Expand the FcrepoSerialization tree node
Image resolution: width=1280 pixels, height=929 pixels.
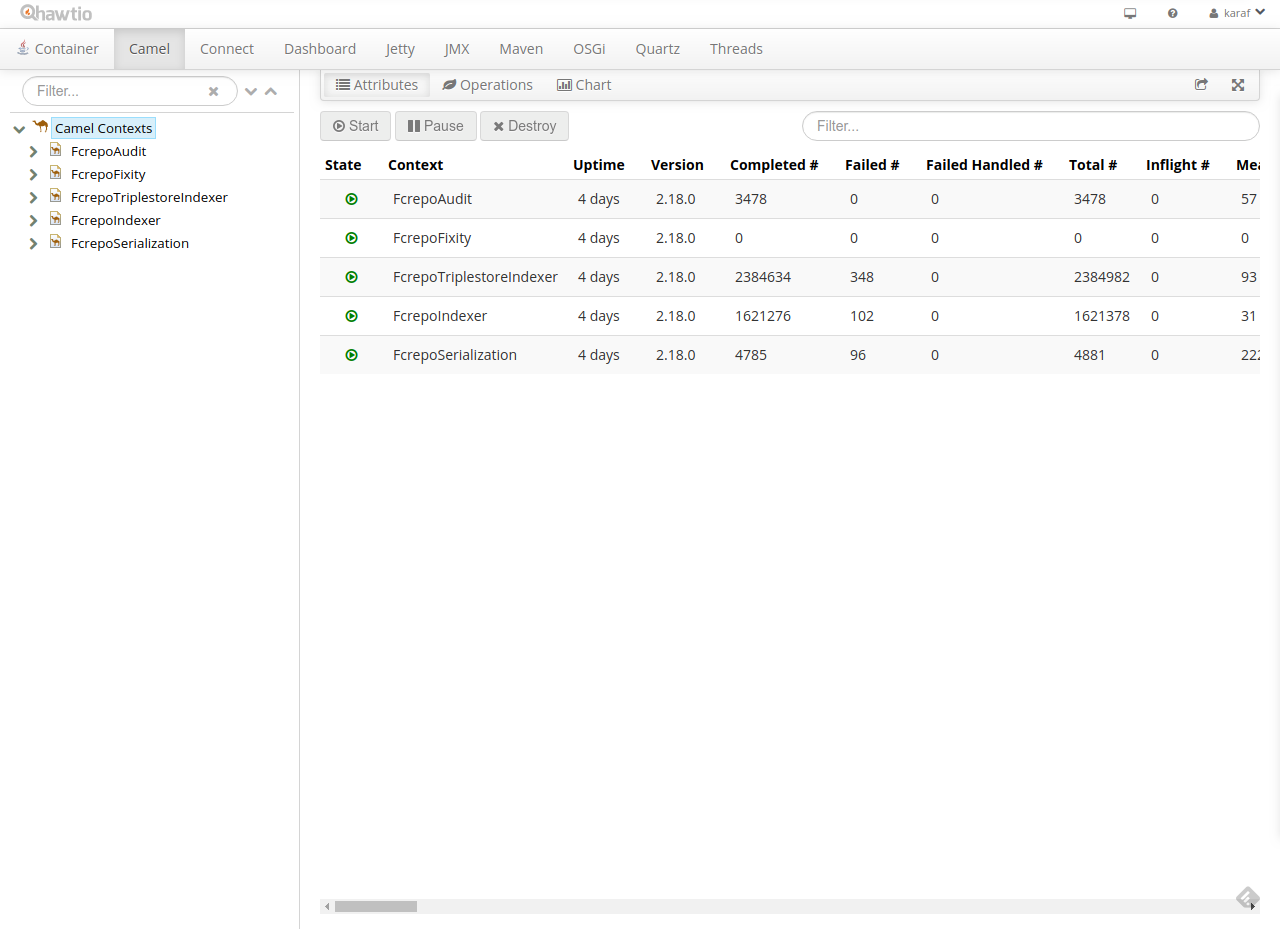[33, 244]
